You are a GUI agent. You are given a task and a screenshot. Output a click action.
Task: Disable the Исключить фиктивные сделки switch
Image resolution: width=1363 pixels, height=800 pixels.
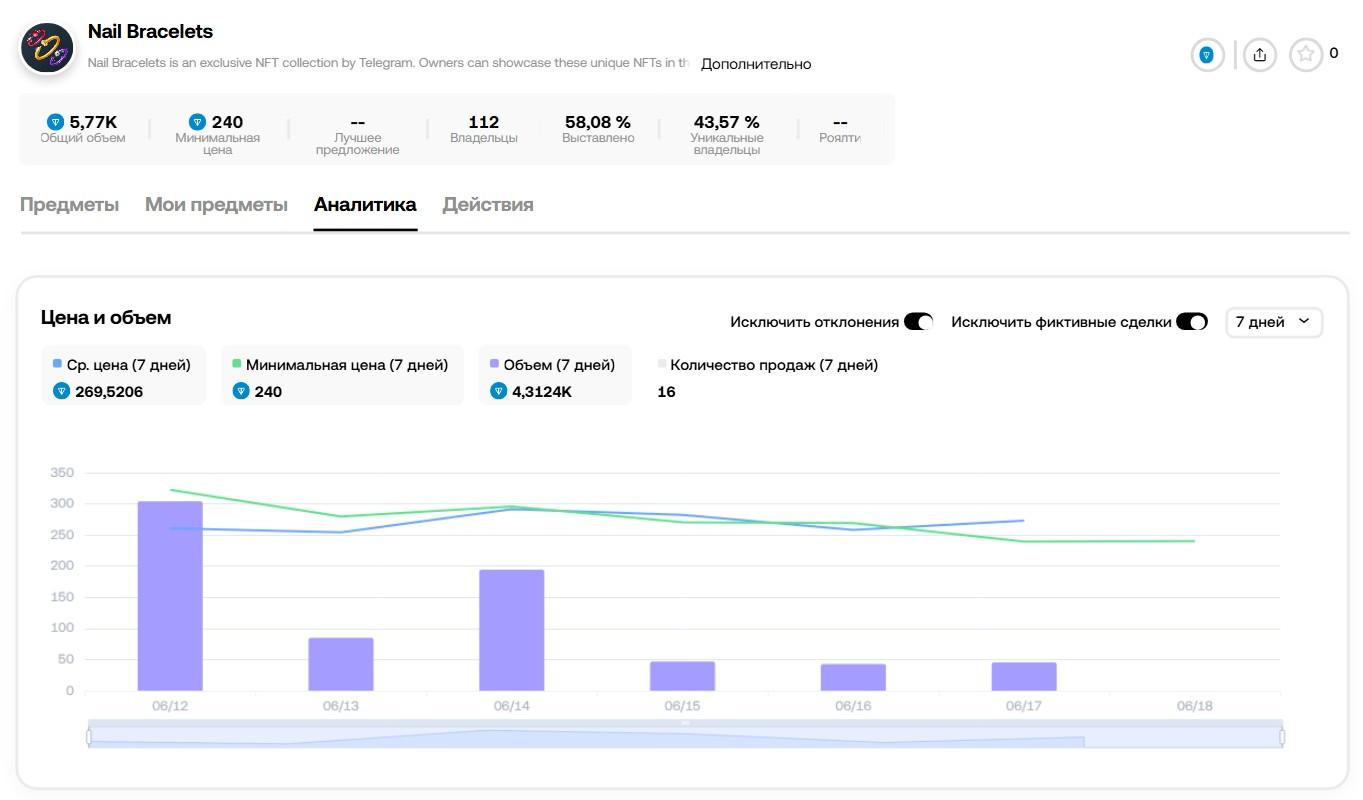click(1191, 322)
